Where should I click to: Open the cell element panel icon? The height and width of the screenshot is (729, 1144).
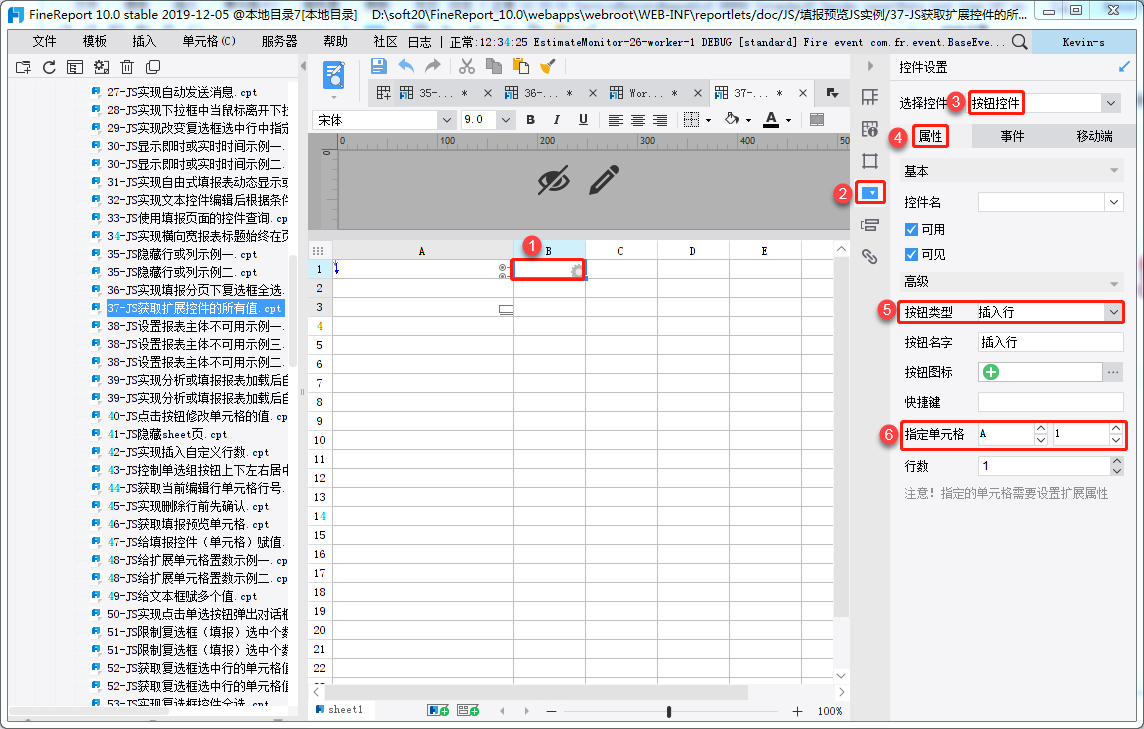point(870,97)
